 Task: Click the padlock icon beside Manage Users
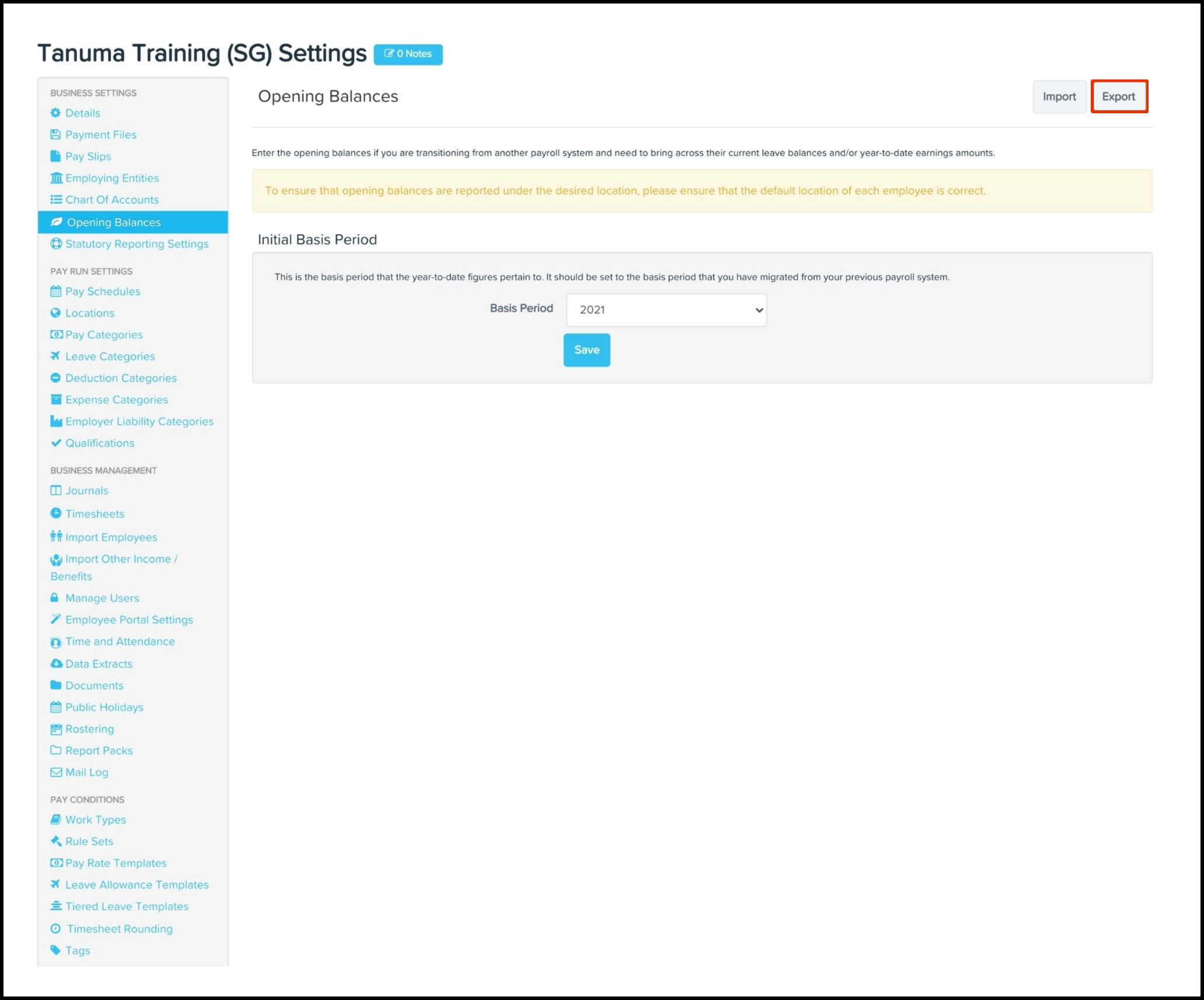pos(54,597)
